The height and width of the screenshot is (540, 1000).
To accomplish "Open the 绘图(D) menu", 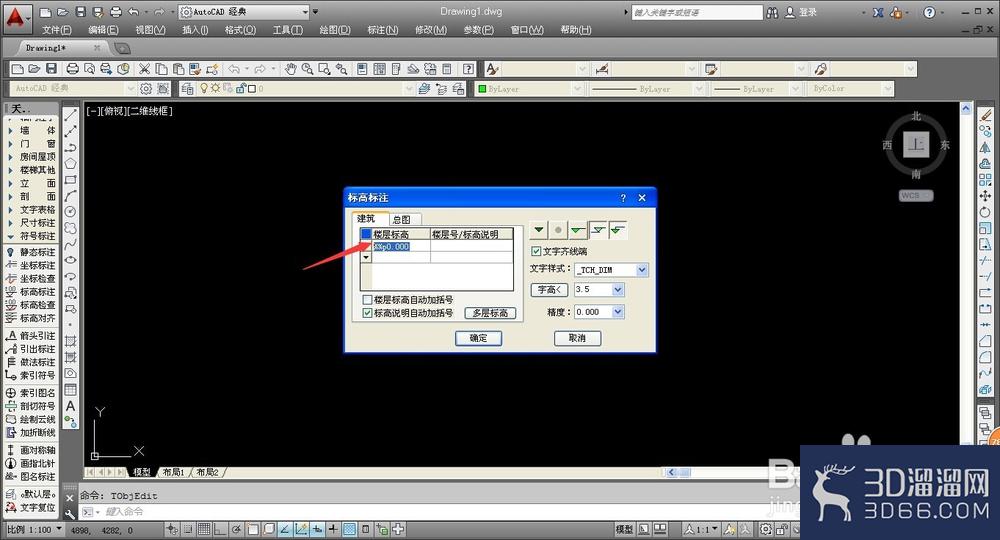I will [x=335, y=30].
